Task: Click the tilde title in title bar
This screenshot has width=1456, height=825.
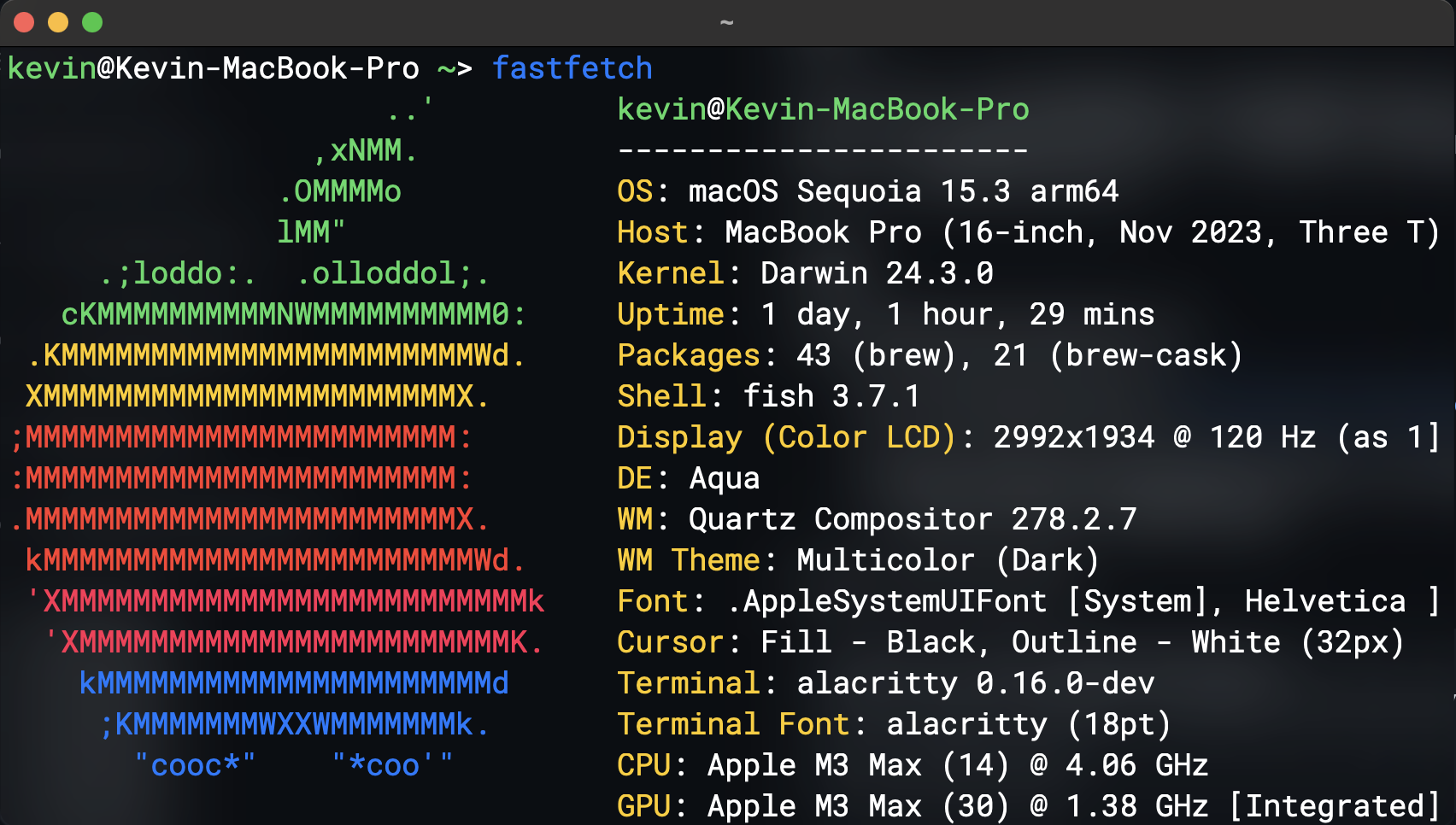Action: click(x=727, y=22)
